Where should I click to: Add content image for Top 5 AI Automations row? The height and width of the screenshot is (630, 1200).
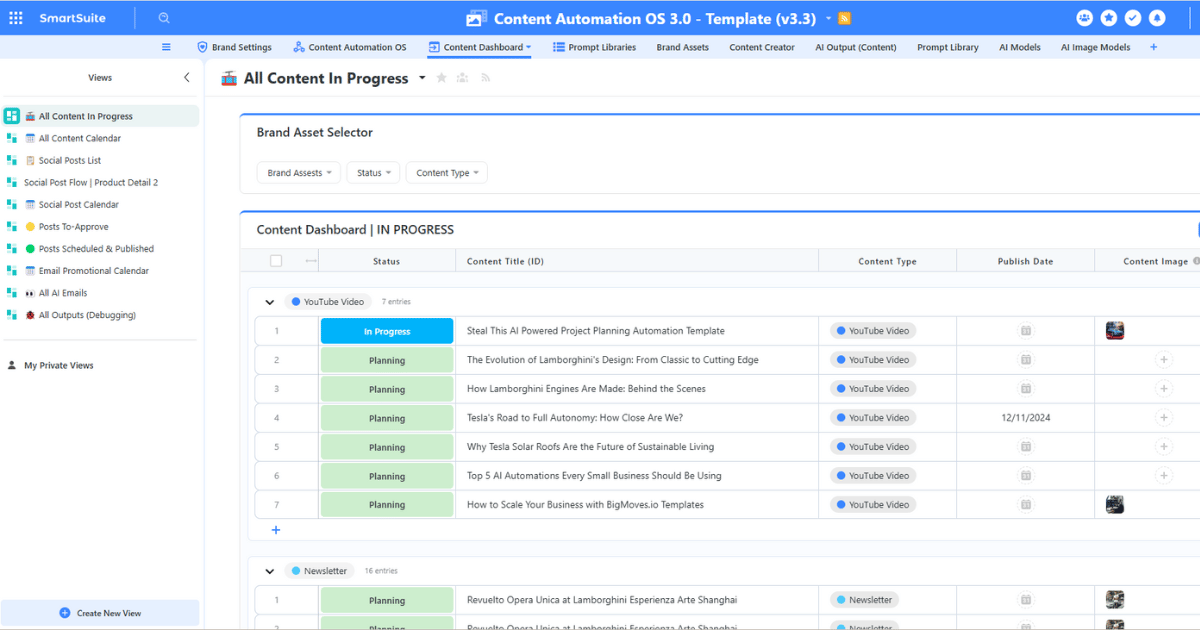(x=1163, y=476)
